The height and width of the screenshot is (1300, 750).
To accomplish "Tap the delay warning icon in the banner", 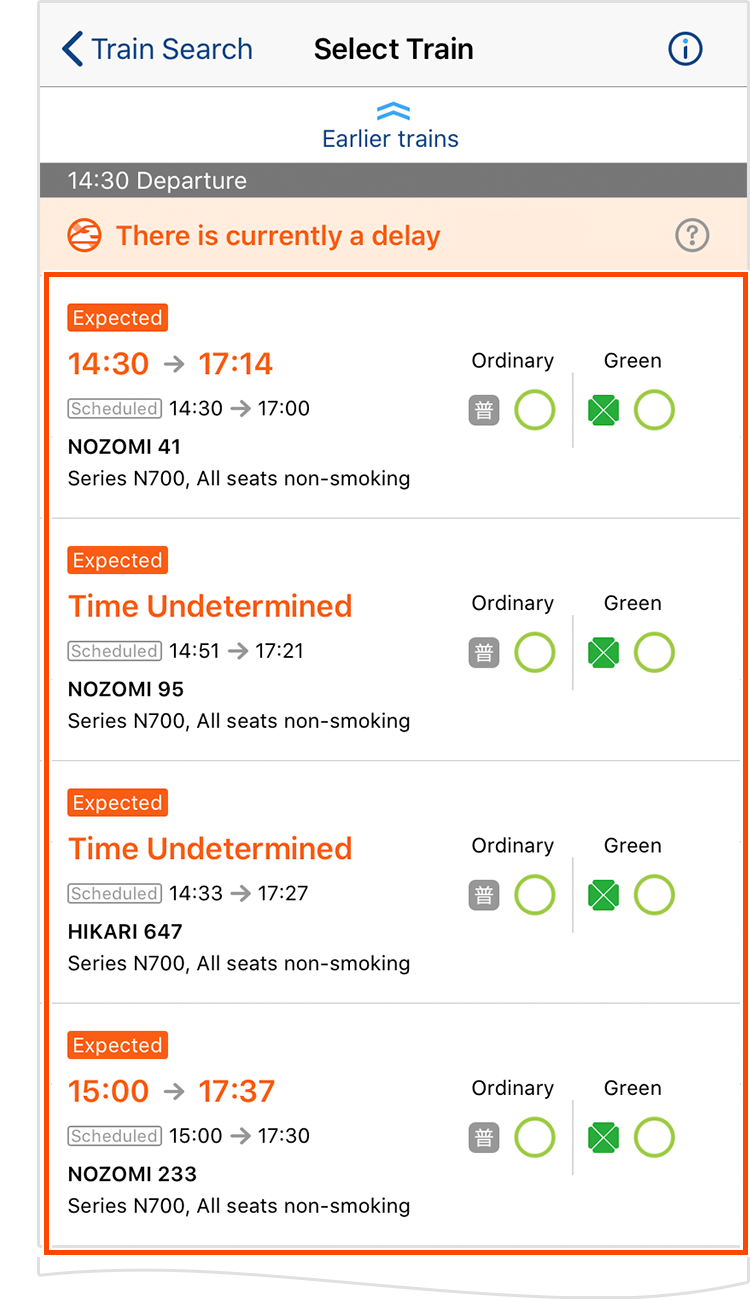I will click(x=85, y=236).
